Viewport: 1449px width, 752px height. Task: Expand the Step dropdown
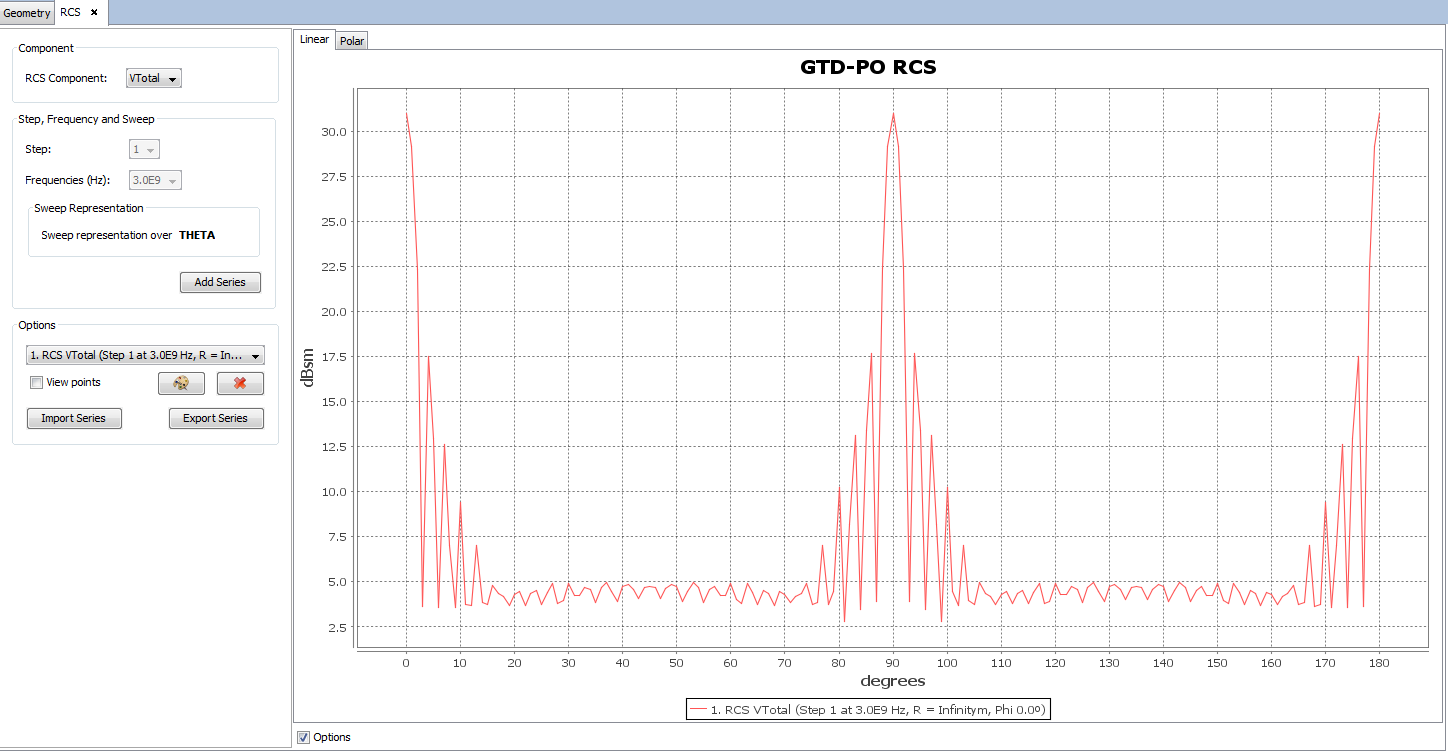tap(145, 149)
